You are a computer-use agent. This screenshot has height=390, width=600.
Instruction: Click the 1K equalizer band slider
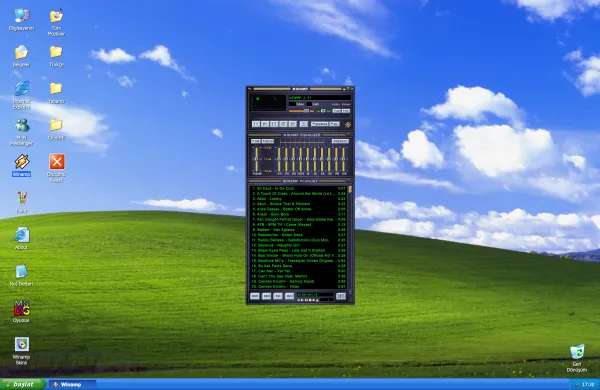point(308,159)
